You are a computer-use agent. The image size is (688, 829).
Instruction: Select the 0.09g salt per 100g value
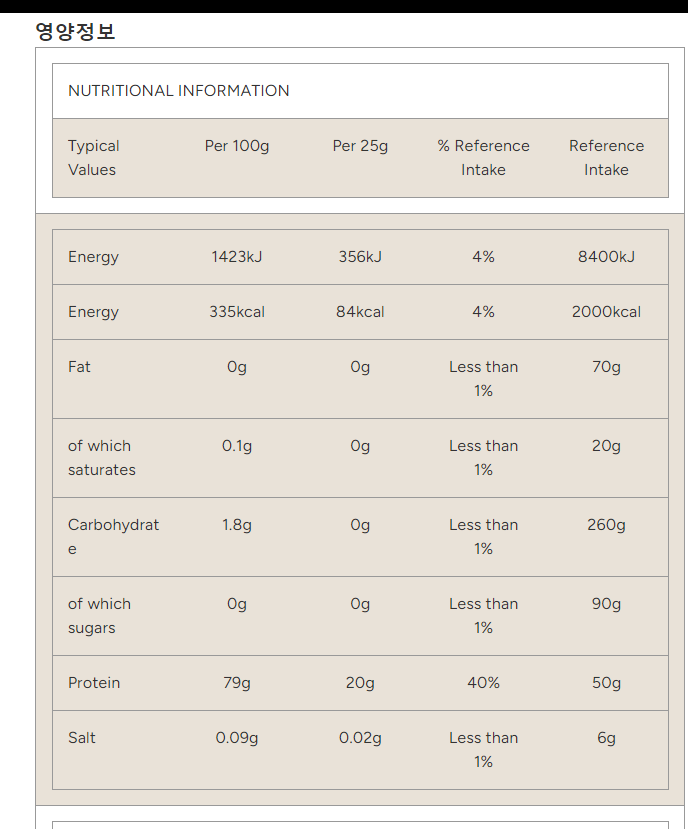(x=237, y=738)
